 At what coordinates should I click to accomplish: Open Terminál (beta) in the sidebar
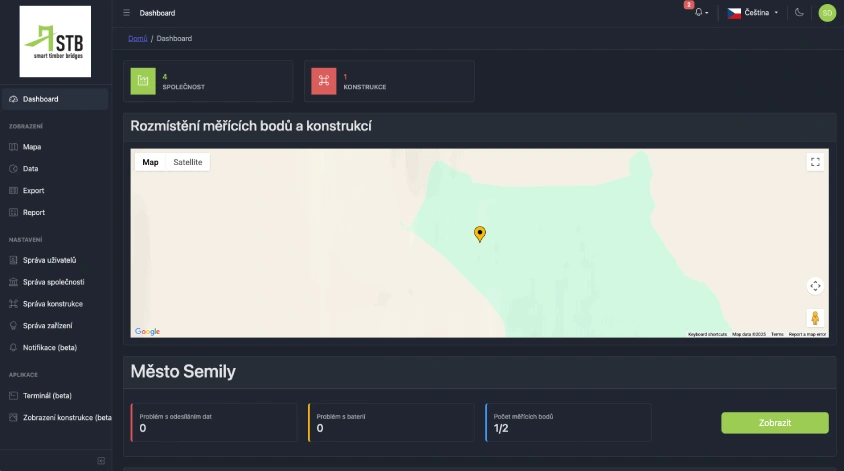[48, 395]
